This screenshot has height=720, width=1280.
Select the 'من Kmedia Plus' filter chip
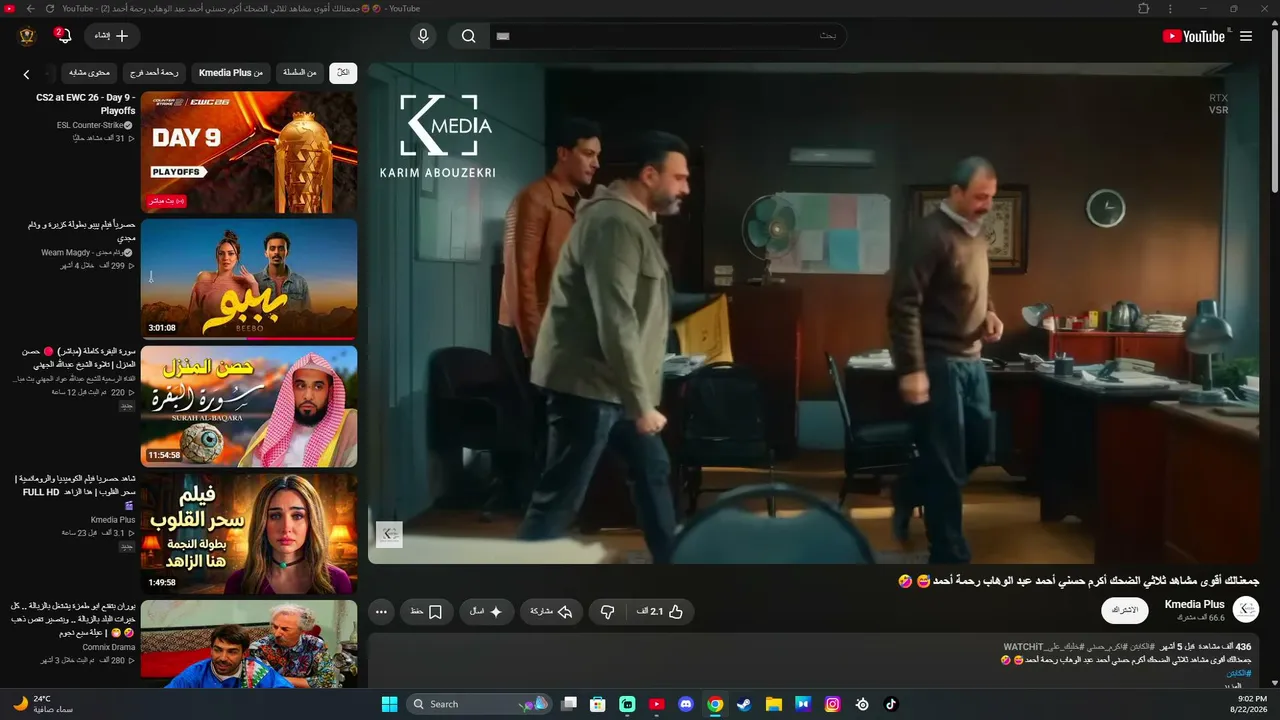tap(231, 73)
